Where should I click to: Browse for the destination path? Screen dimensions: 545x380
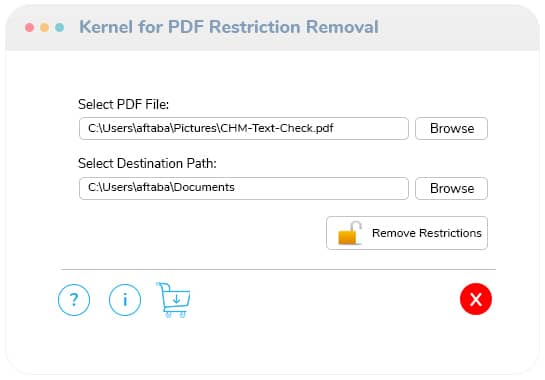click(x=452, y=188)
